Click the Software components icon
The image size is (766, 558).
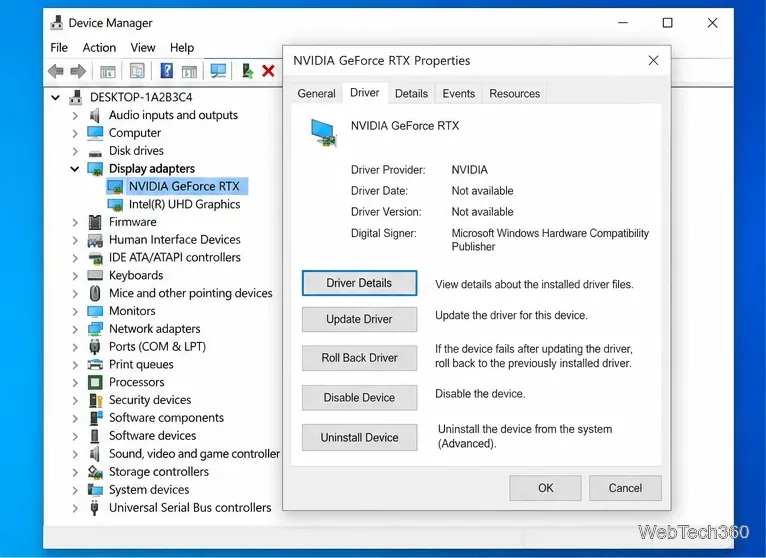pos(96,418)
